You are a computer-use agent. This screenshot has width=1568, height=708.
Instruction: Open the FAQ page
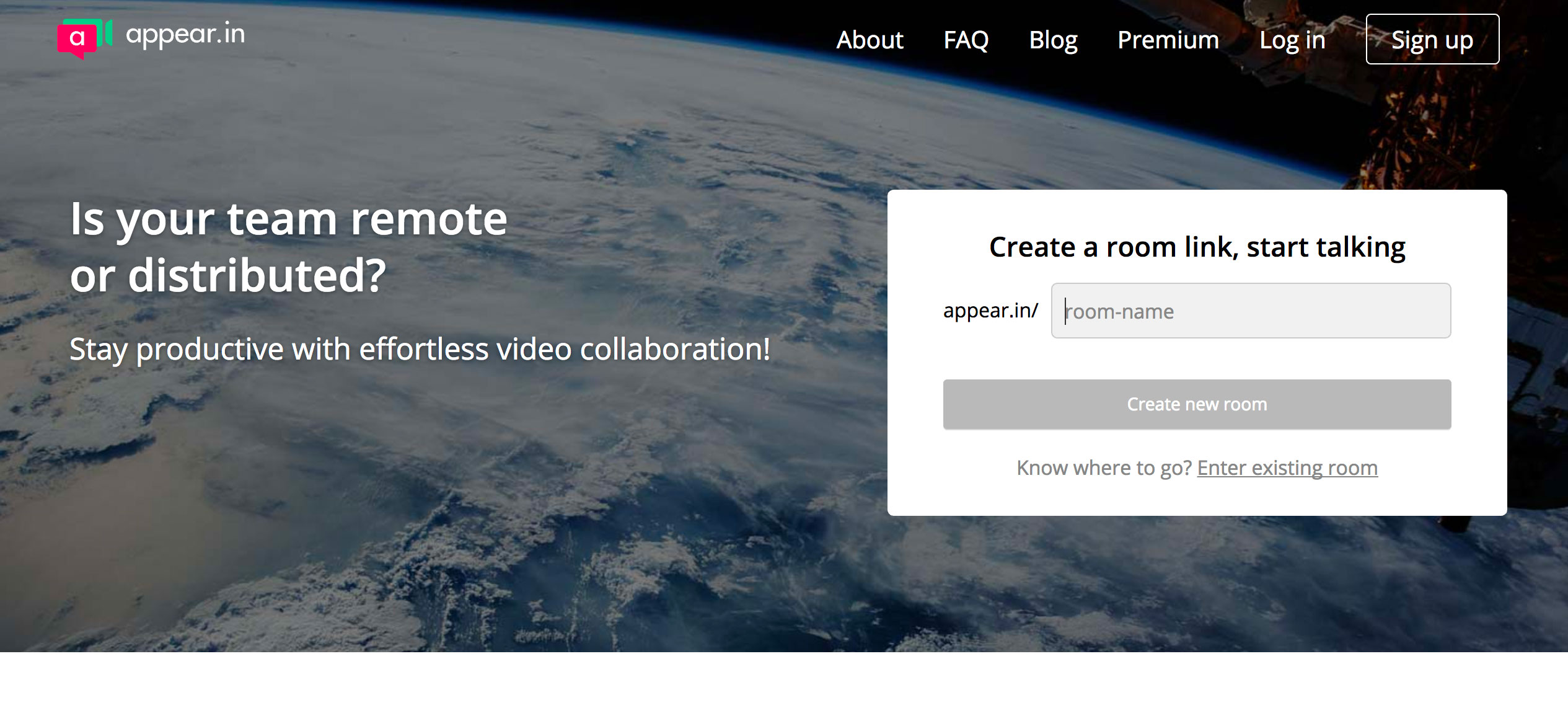966,40
